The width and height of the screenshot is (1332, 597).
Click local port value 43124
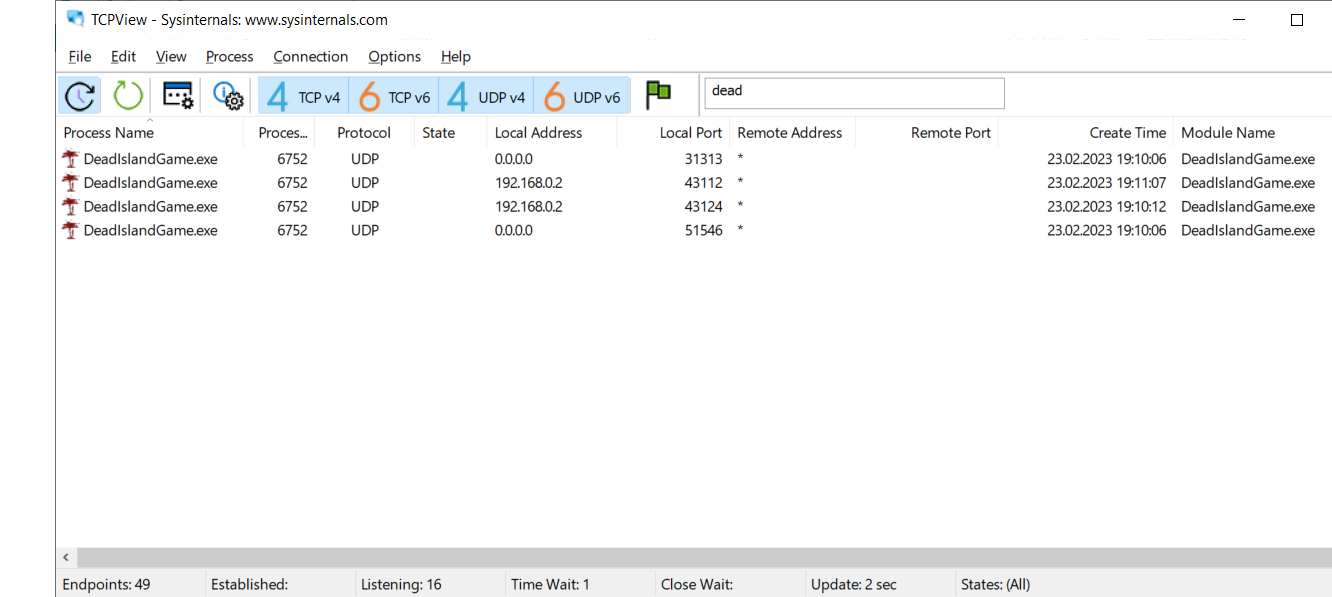[x=703, y=207]
